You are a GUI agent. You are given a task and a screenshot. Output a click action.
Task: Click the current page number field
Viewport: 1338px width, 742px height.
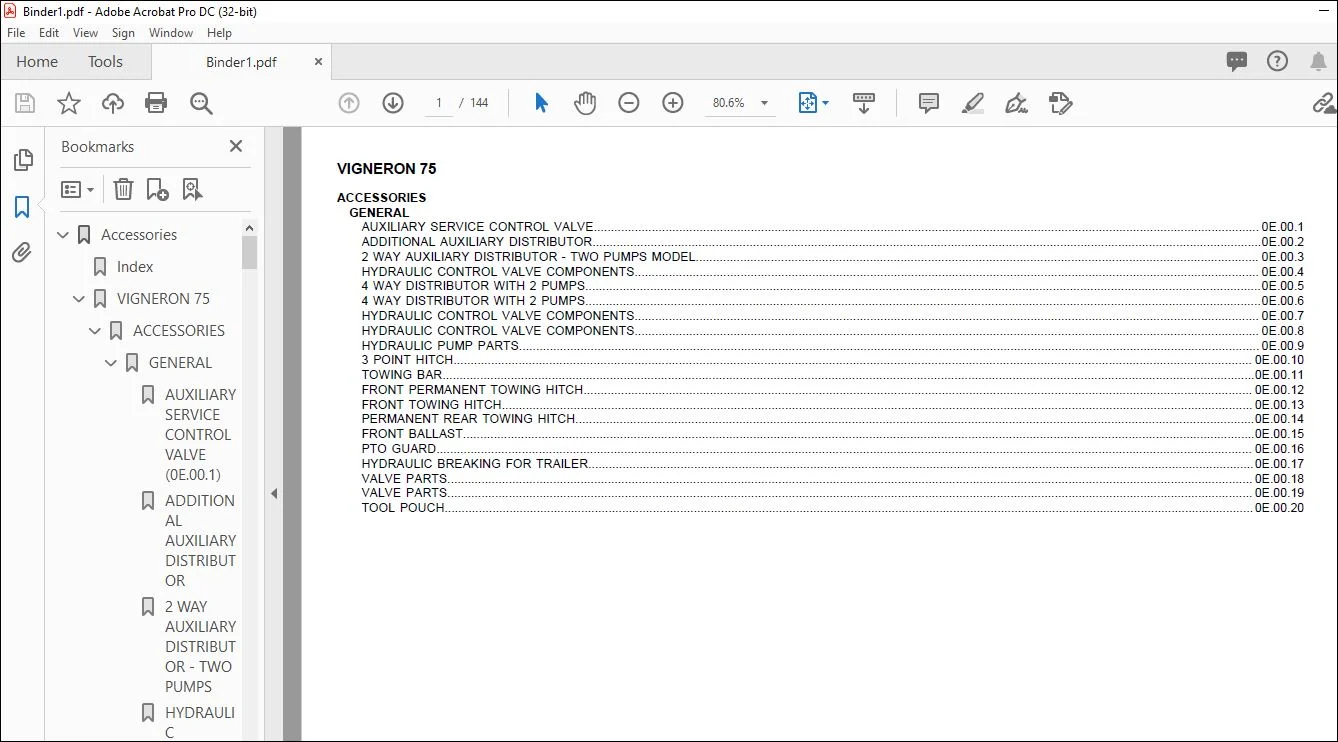click(x=438, y=103)
